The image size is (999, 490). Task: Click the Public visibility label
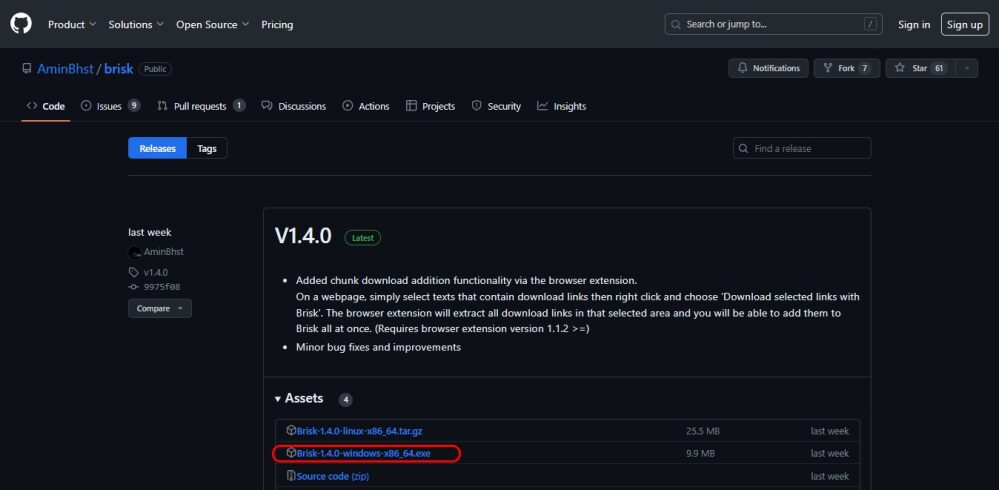[x=155, y=69]
